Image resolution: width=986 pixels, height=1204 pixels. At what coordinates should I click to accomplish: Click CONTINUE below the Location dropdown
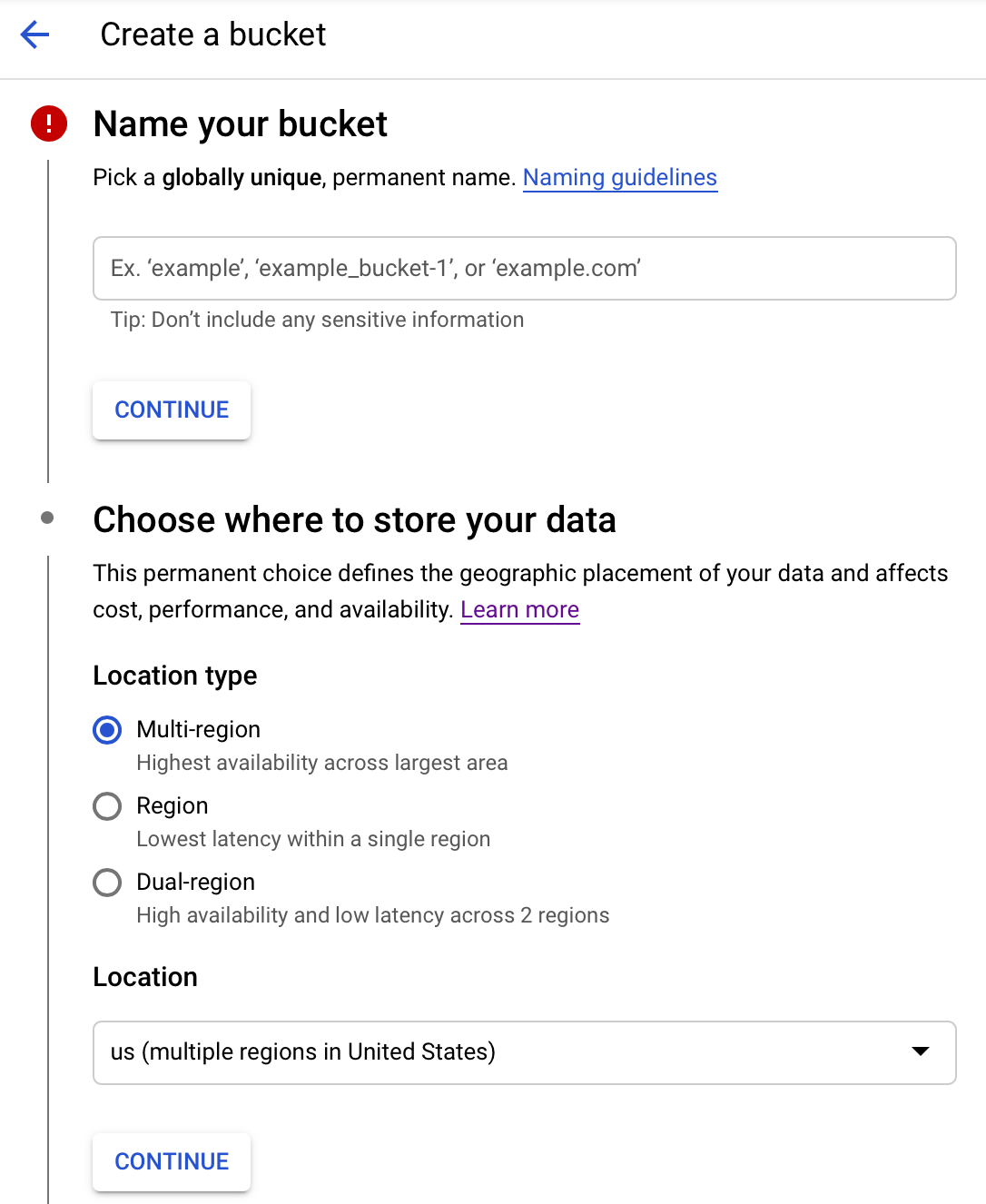pyautogui.click(x=172, y=1161)
